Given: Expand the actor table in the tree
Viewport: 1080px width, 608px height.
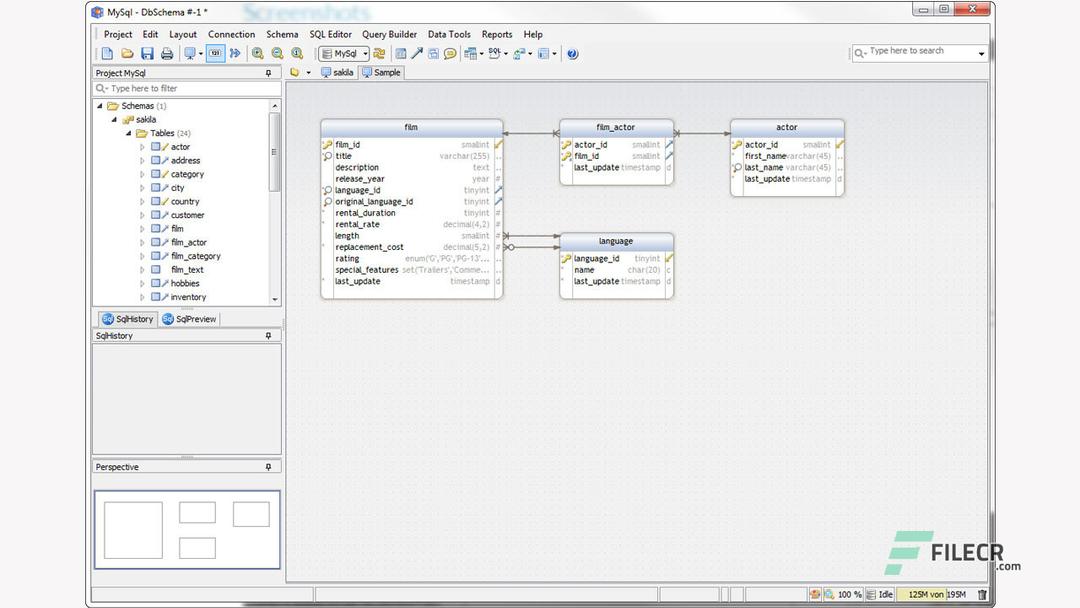Looking at the screenshot, I should tap(143, 146).
